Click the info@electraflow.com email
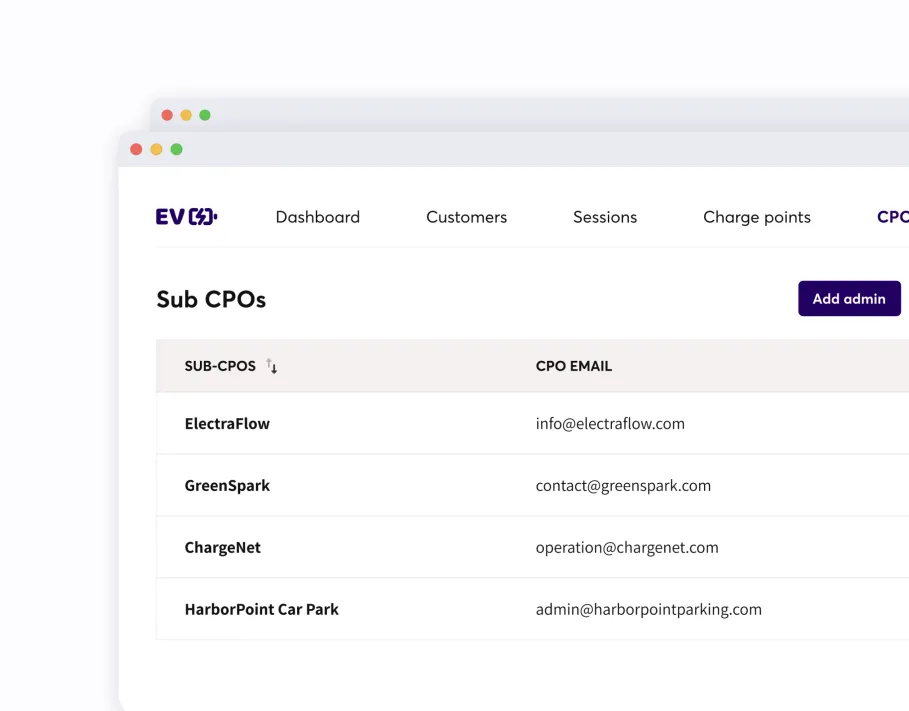909x711 pixels. click(x=610, y=424)
